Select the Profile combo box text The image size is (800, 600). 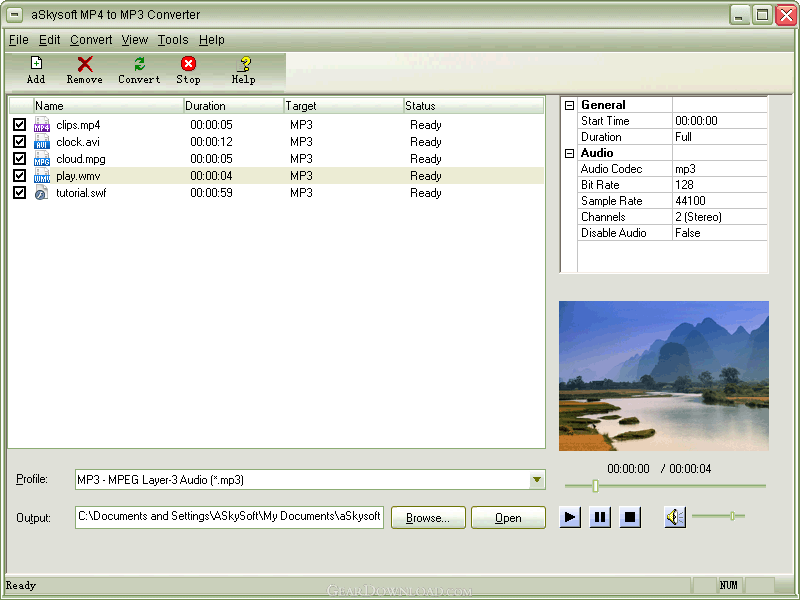pyautogui.click(x=160, y=480)
